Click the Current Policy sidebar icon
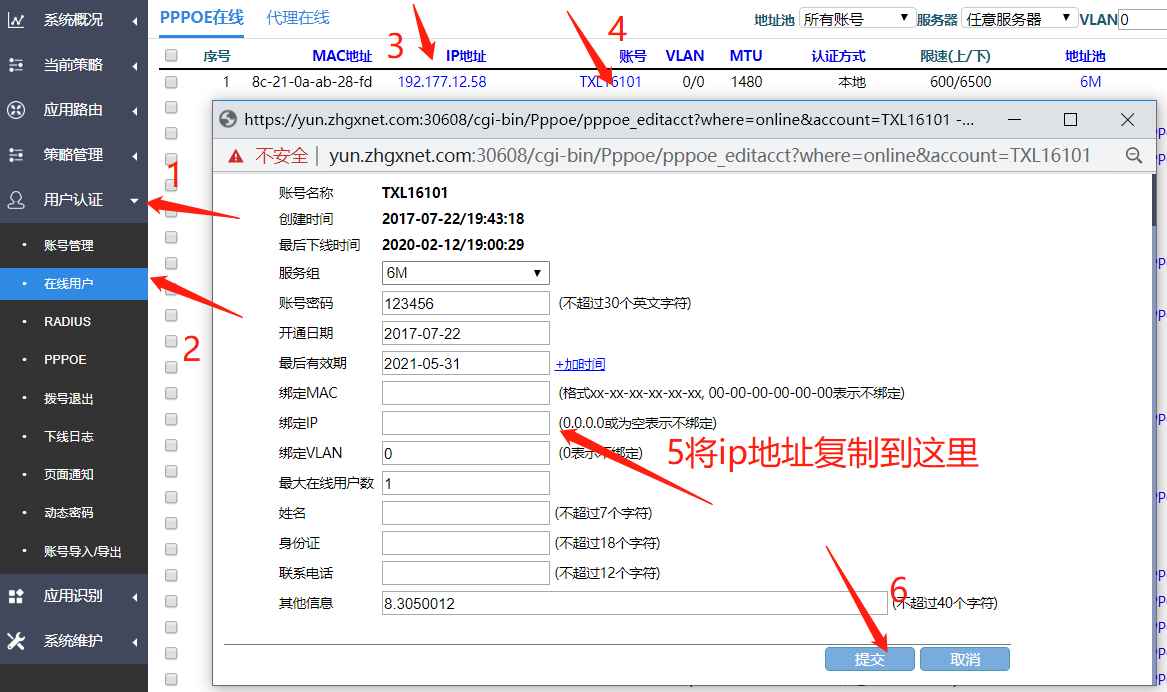Screen dimensions: 1167x692 pos(16,65)
